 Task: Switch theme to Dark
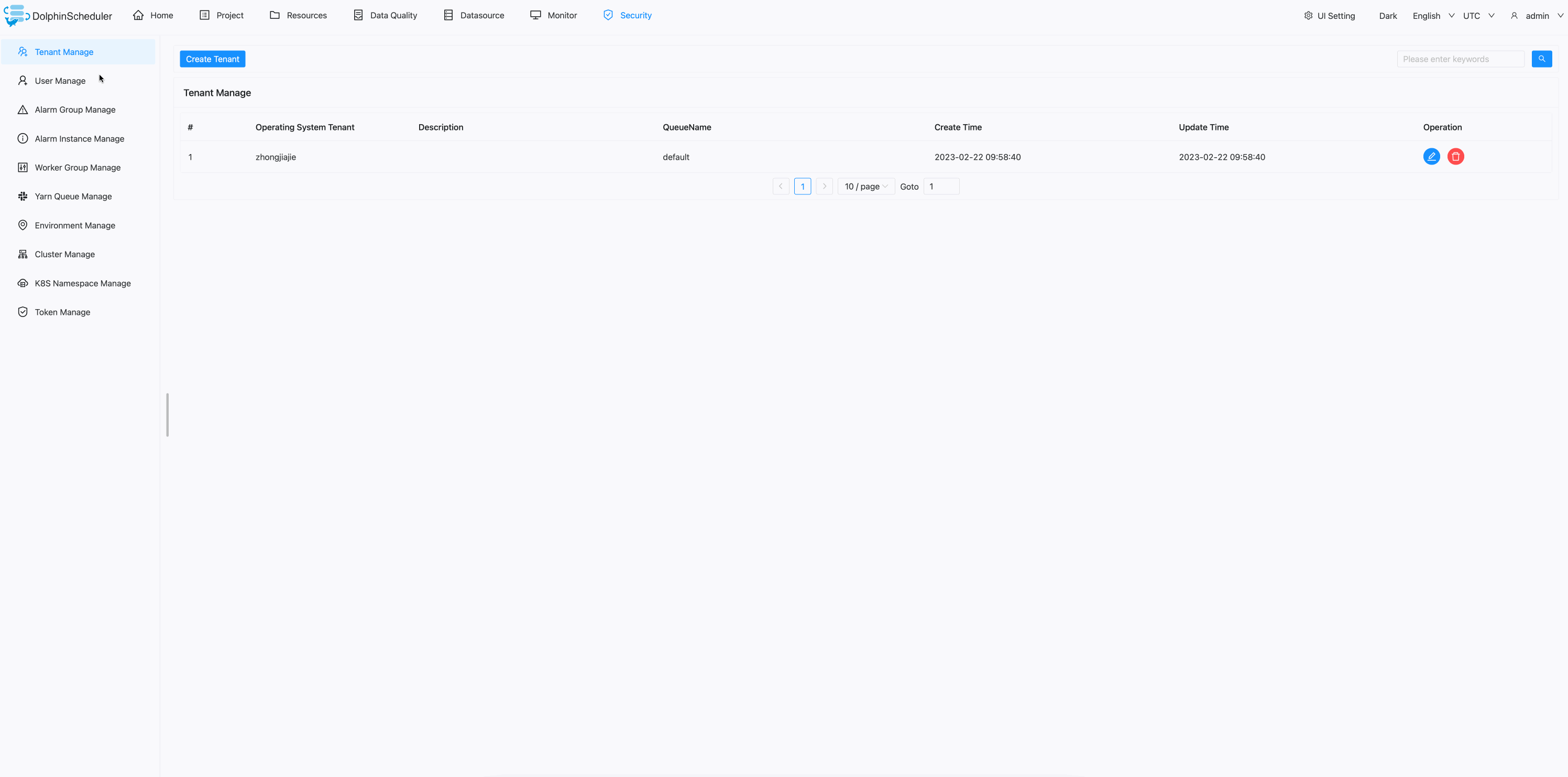[x=1387, y=16]
